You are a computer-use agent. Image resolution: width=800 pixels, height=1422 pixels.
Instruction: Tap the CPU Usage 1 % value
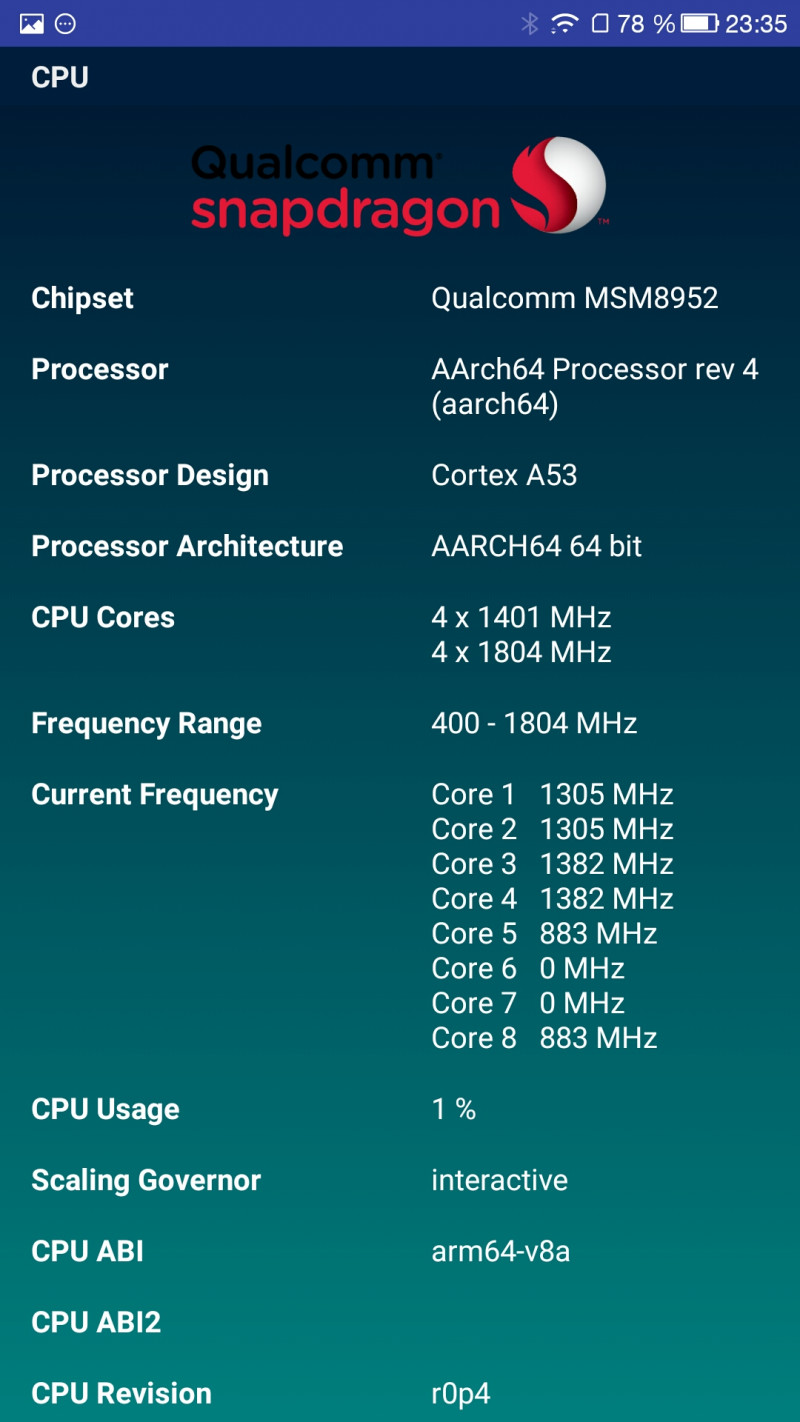(453, 1109)
